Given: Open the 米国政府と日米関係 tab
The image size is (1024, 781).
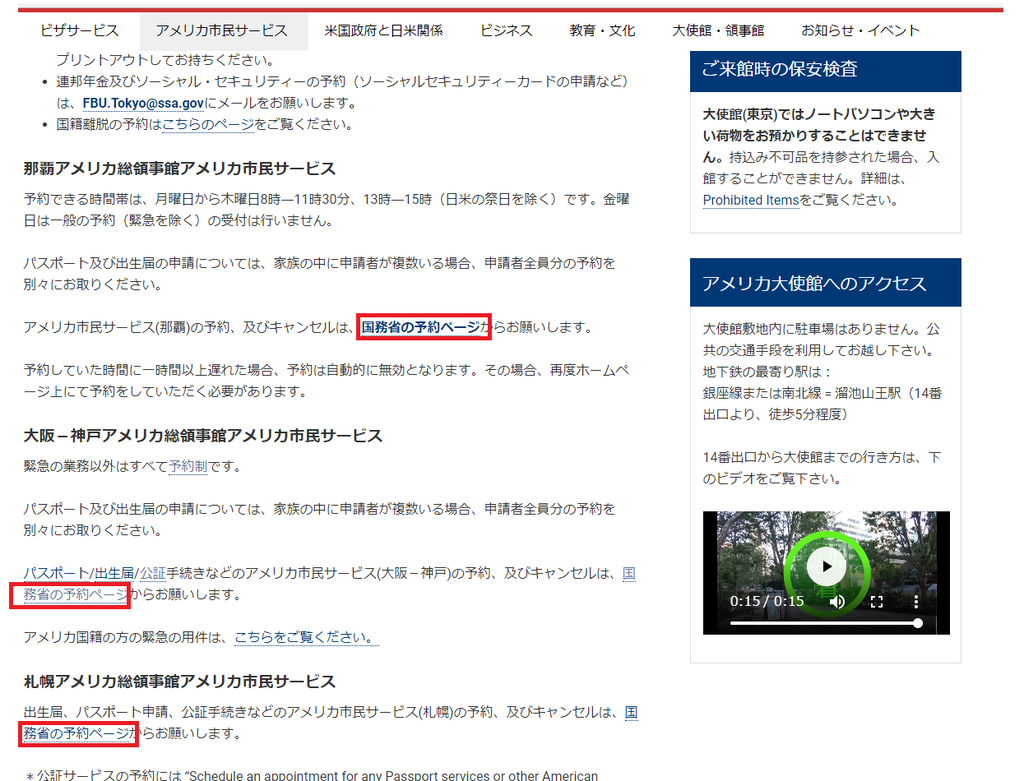Looking at the screenshot, I should coord(383,31).
